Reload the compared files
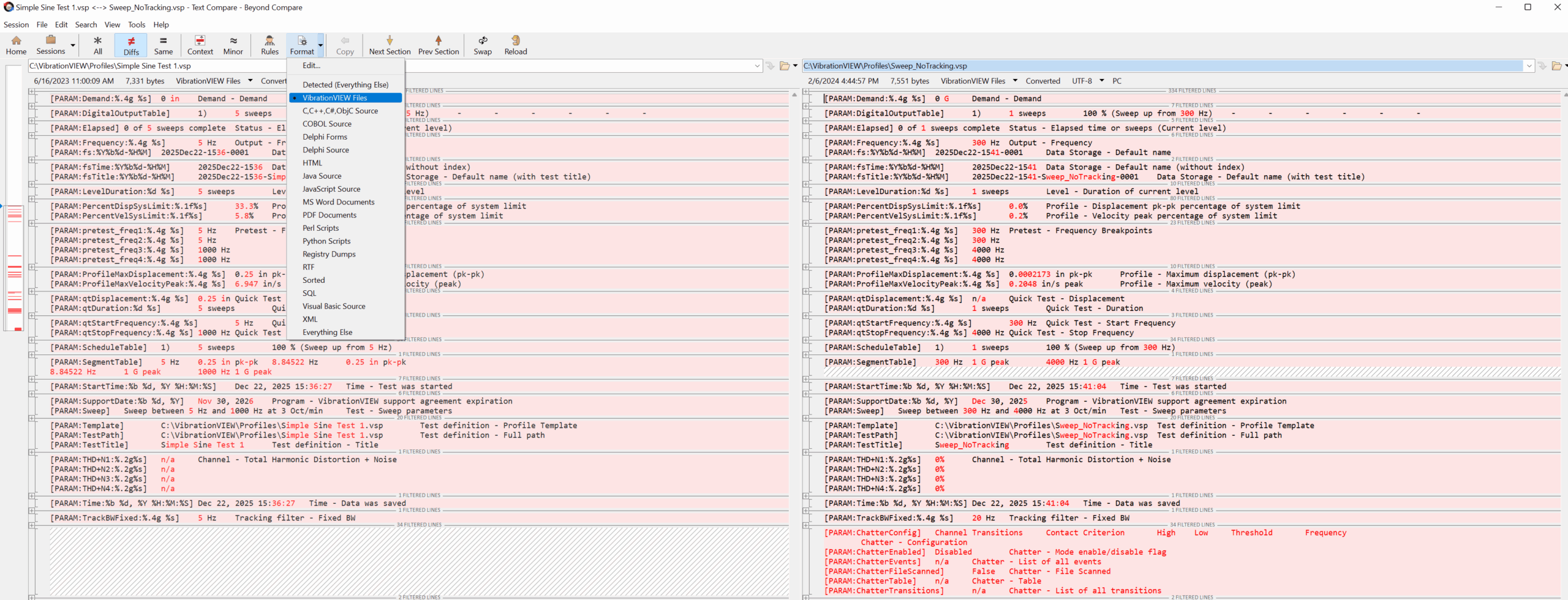The image size is (1568, 600). 516,45
